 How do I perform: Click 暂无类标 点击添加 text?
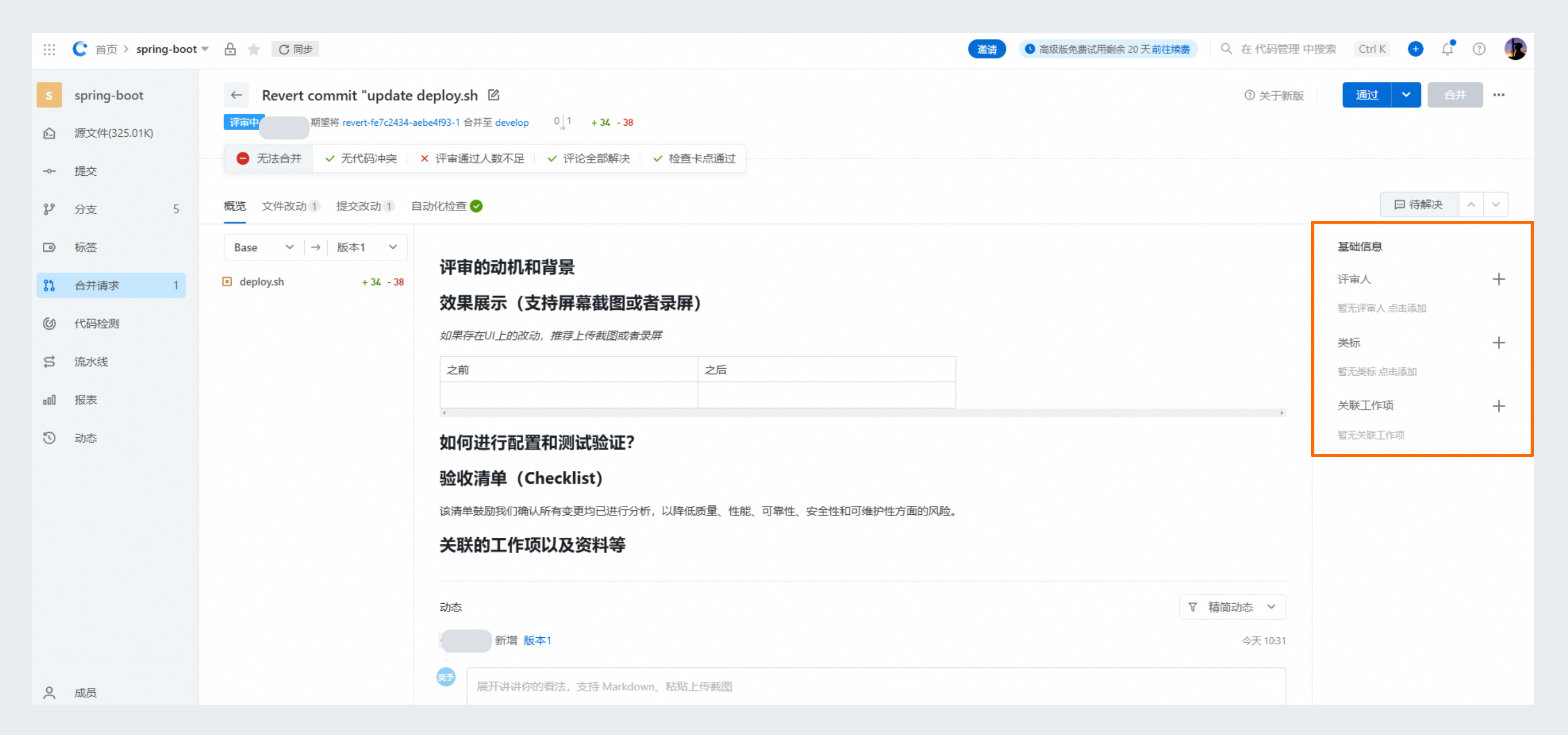1377,372
